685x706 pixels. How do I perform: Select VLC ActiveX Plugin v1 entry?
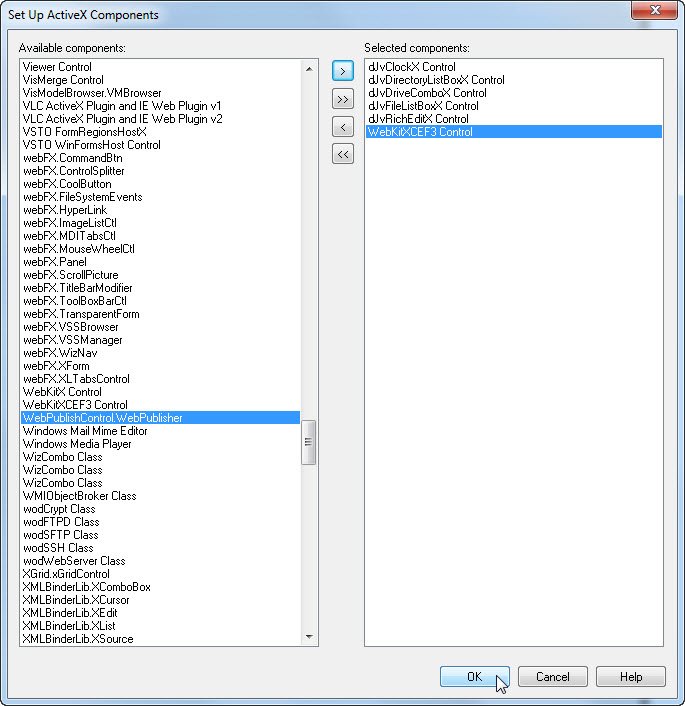click(160, 106)
